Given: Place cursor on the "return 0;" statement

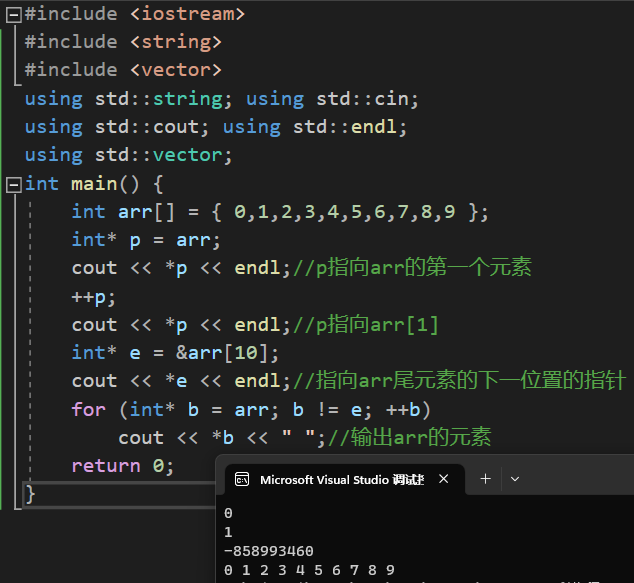Looking at the screenshot, I should tap(122, 466).
